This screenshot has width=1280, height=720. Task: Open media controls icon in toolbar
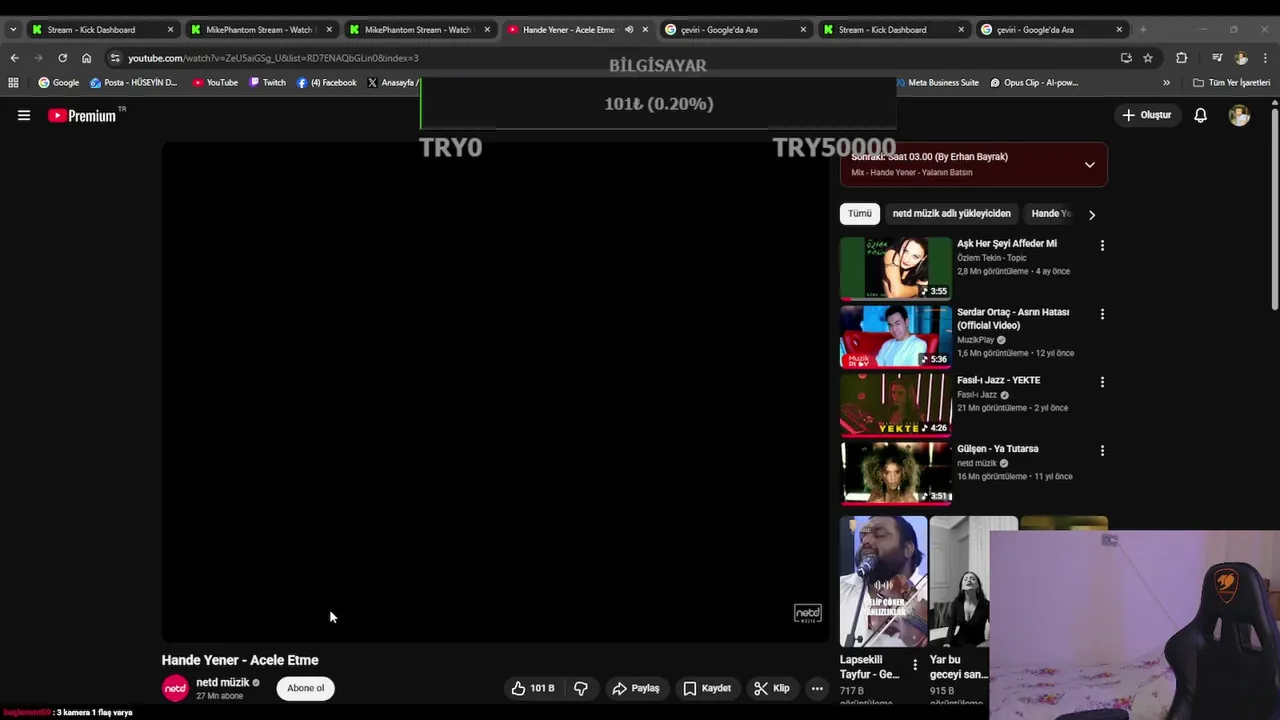tap(1217, 58)
